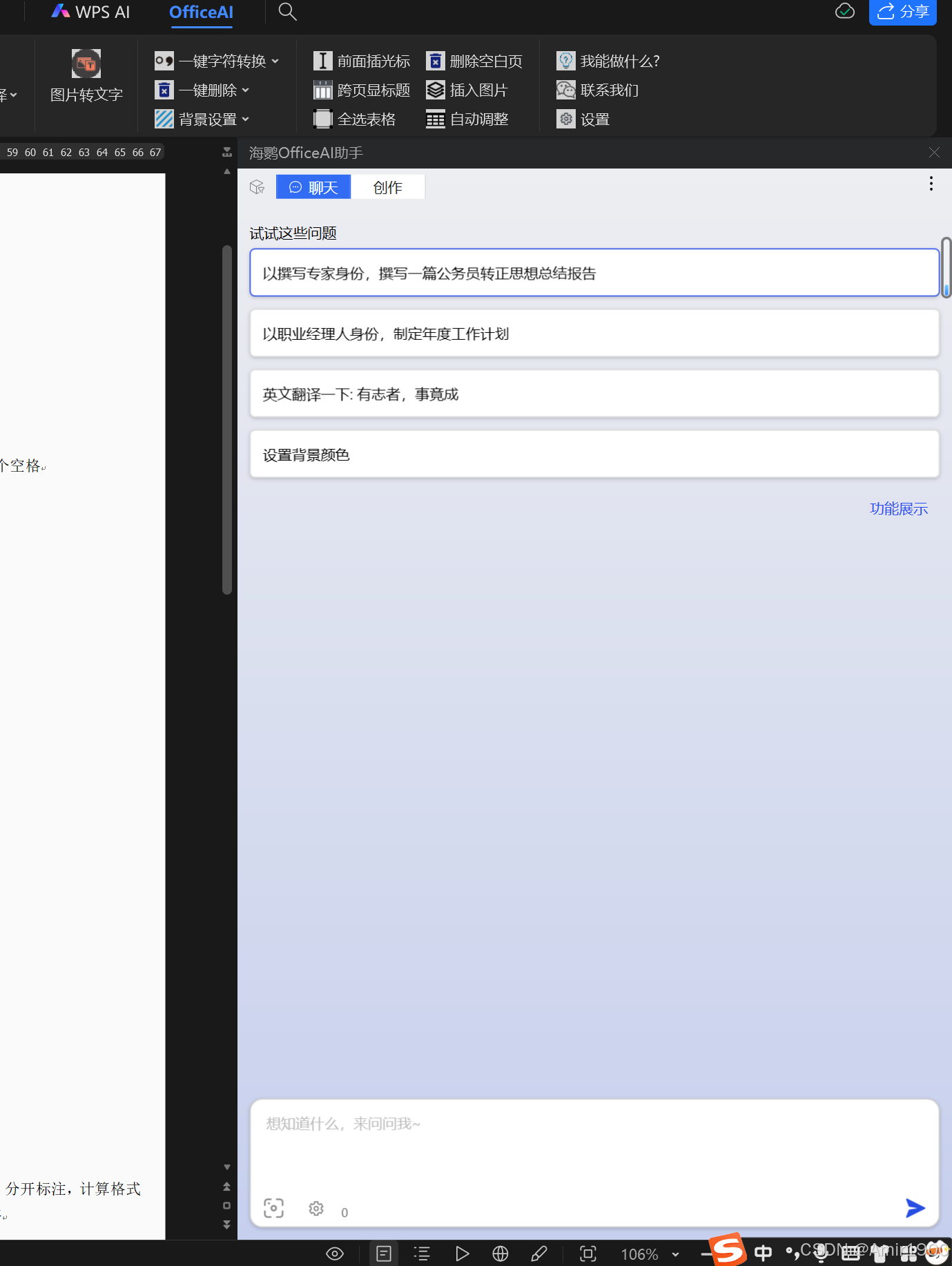952x1266 pixels.
Task: Click document scroll down arrow
Action: [227, 1167]
